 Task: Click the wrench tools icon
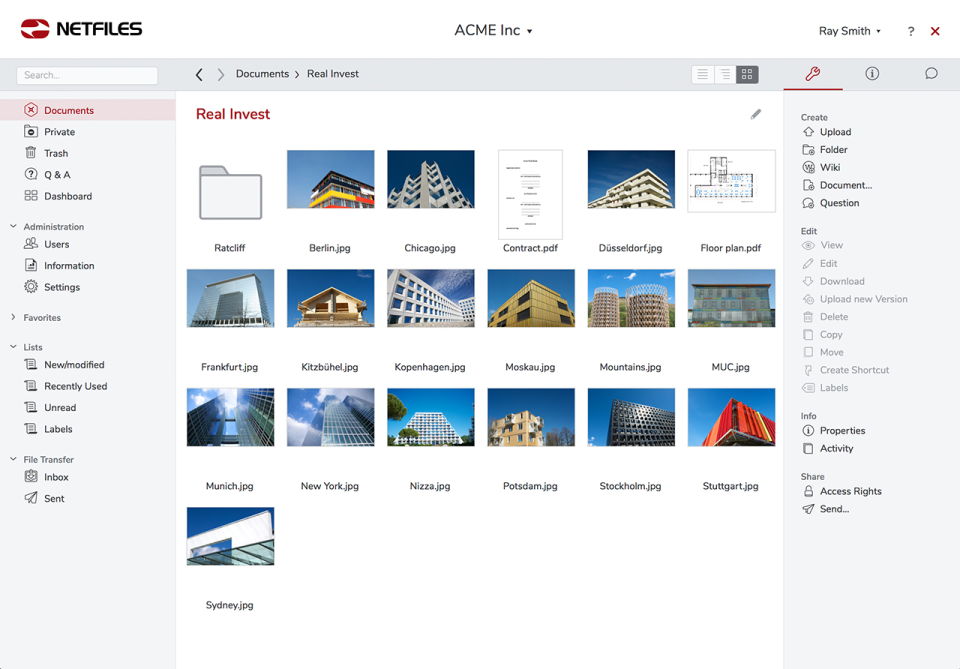[x=813, y=73]
